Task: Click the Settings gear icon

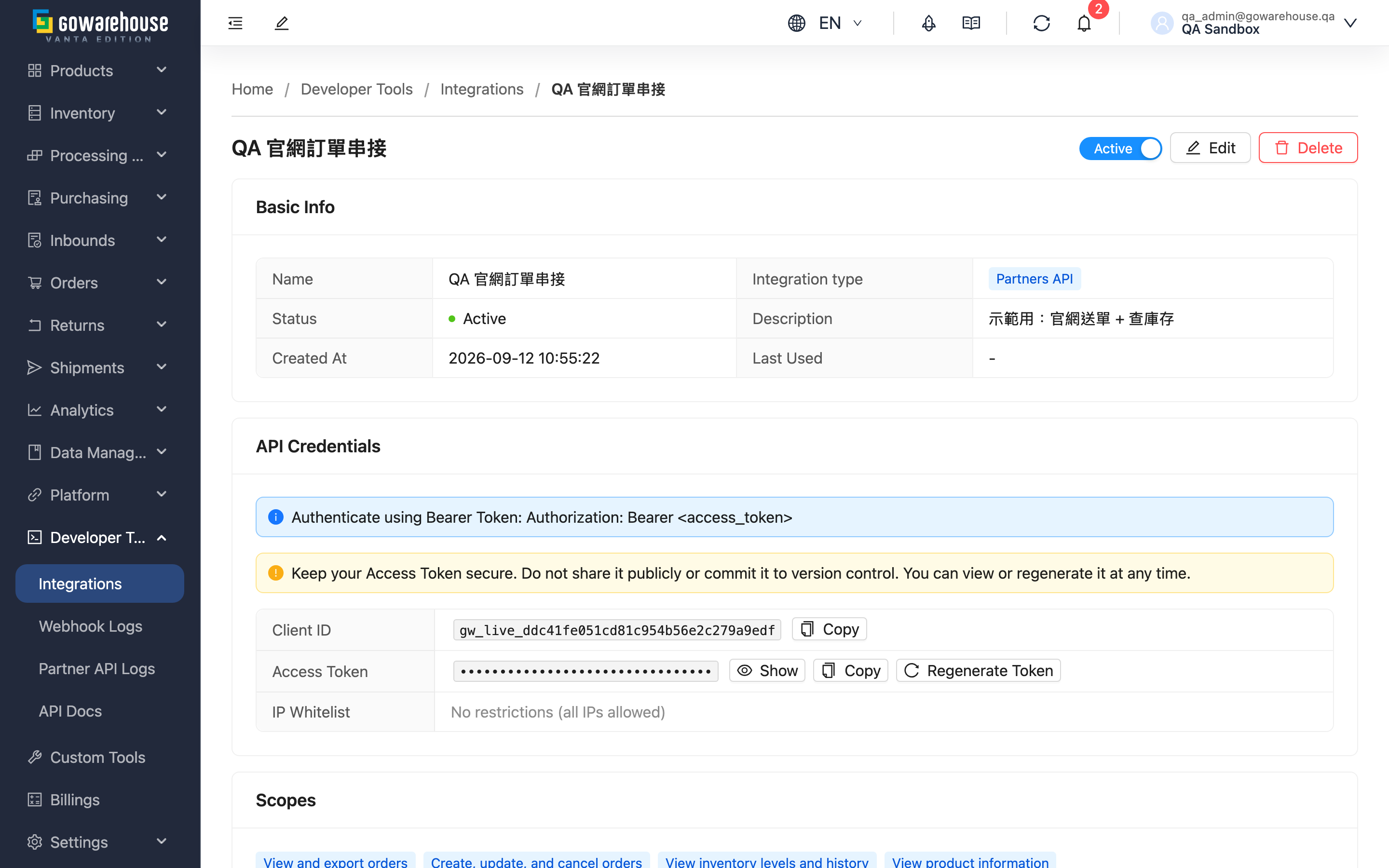Action: point(34,842)
